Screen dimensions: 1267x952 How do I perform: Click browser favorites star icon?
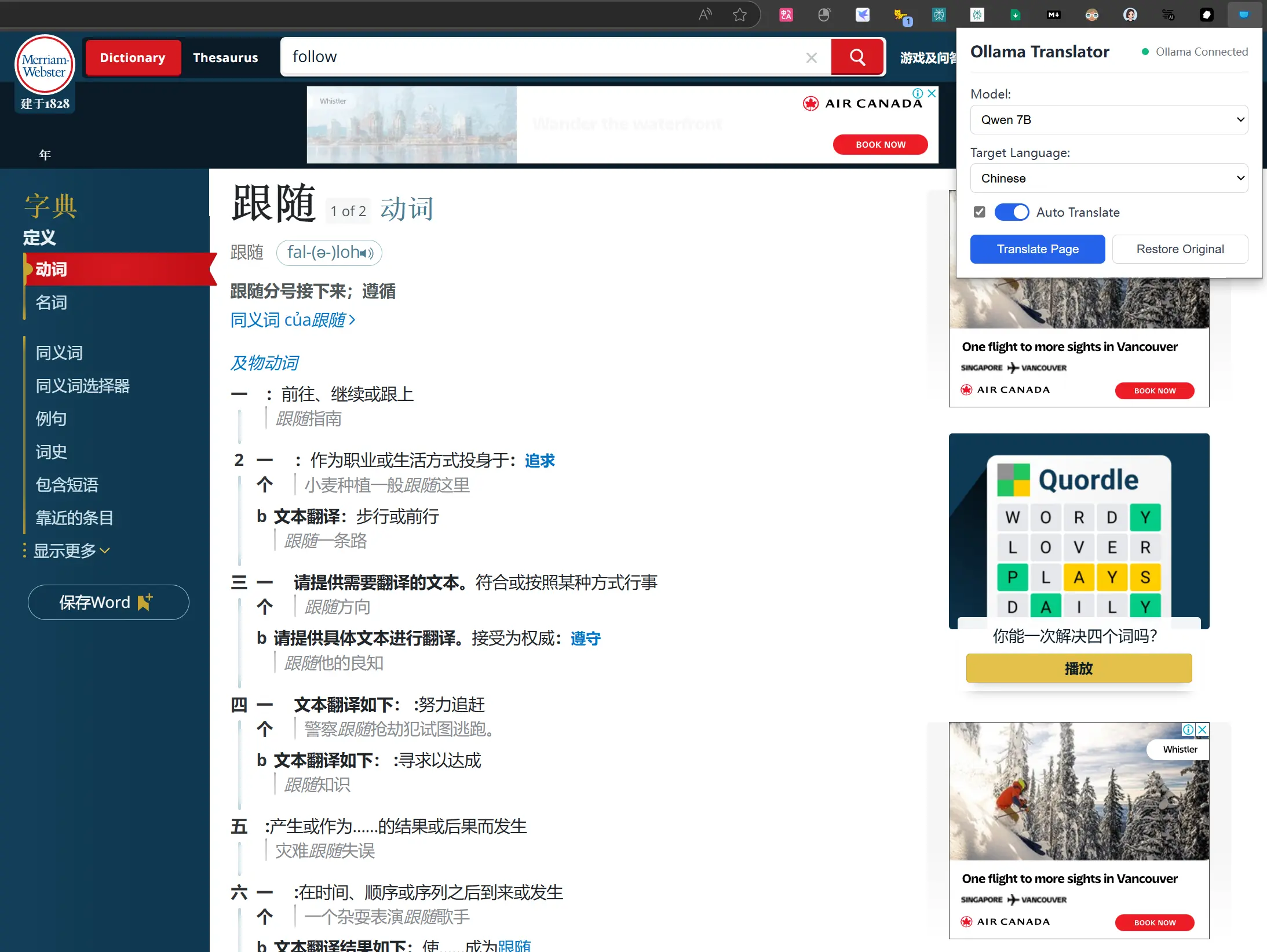(739, 14)
